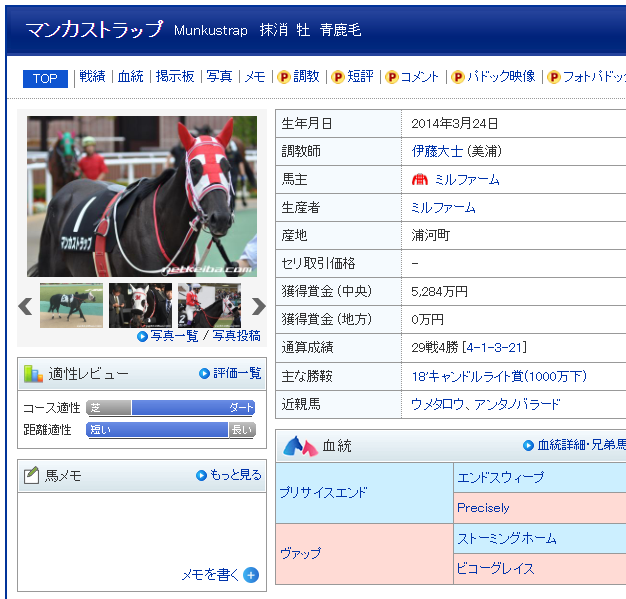Screen dimensions: 626x599
Task: Open sire プリサイスエンド in pedigree table
Action: tap(323, 493)
